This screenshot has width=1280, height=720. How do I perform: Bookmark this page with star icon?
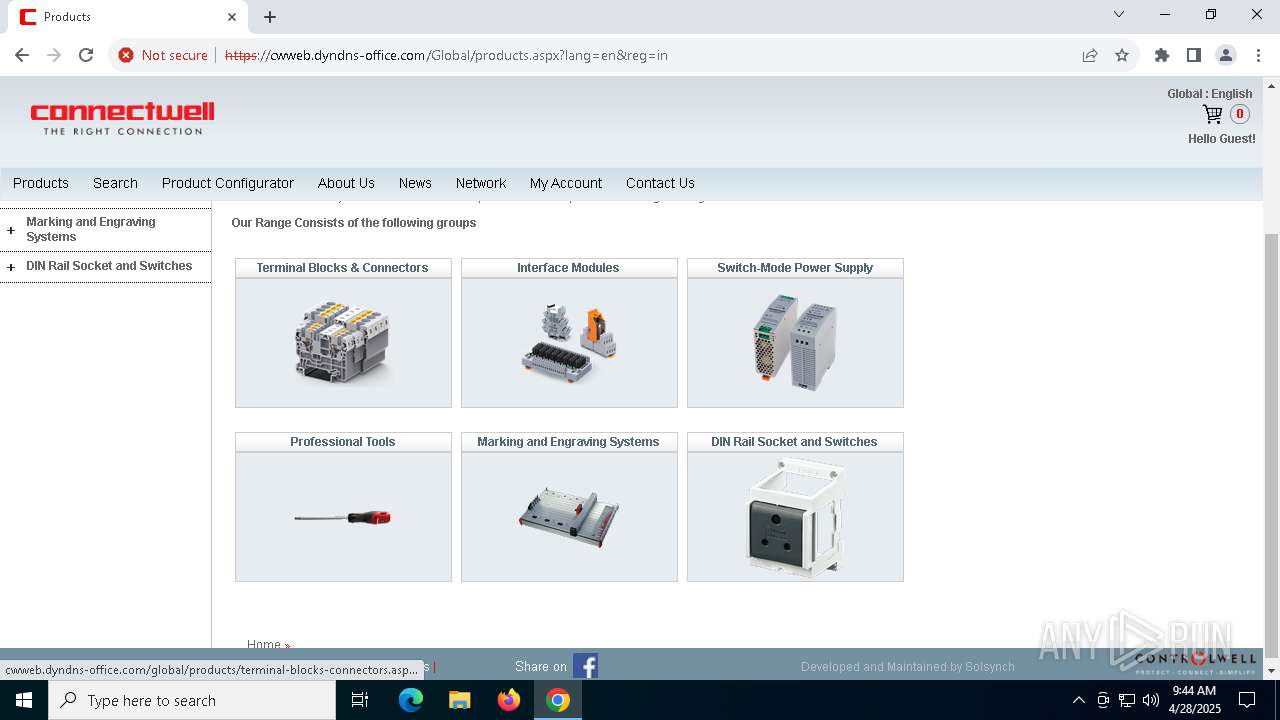1122,55
